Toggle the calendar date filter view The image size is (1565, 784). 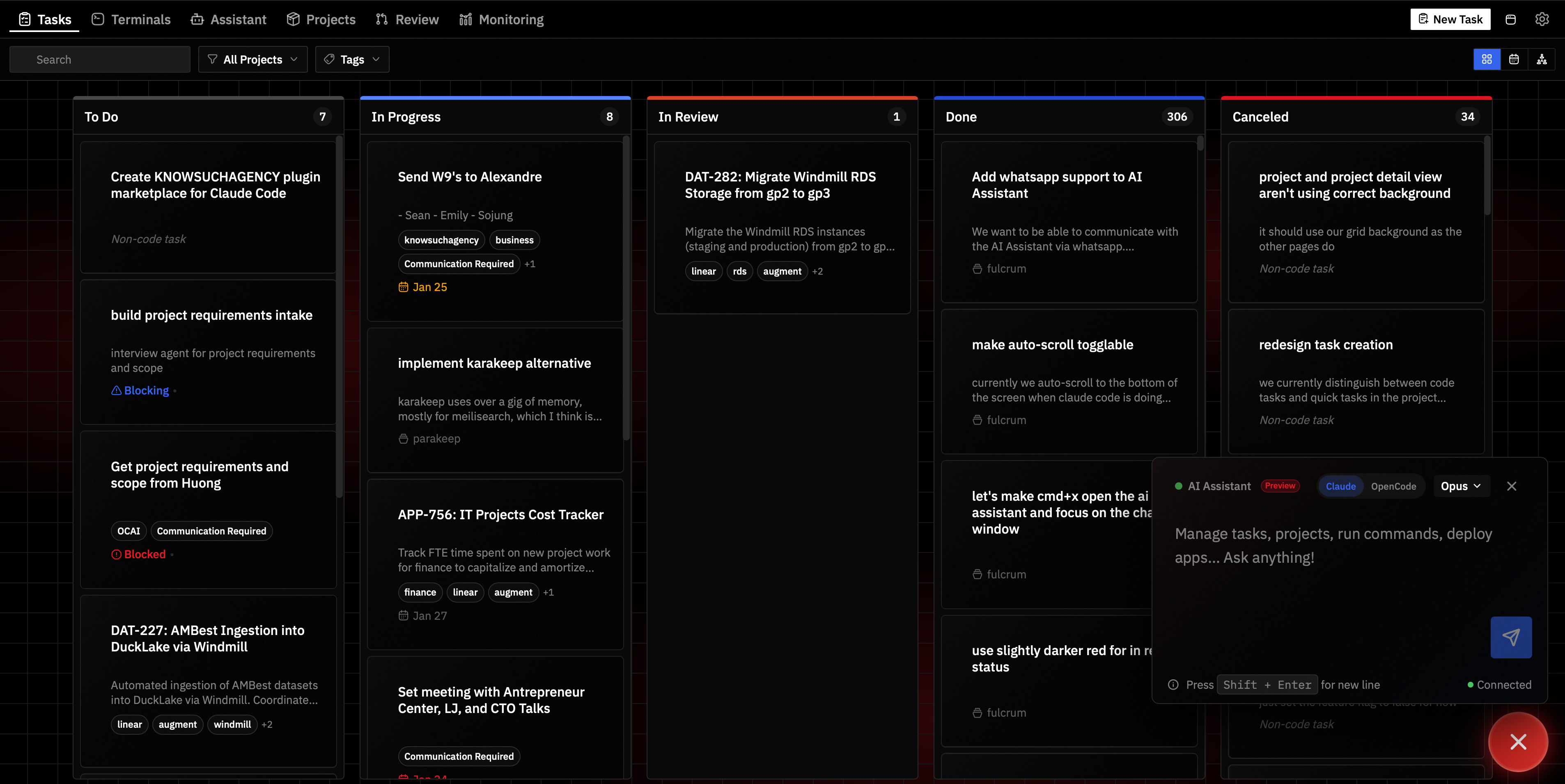tap(1514, 59)
